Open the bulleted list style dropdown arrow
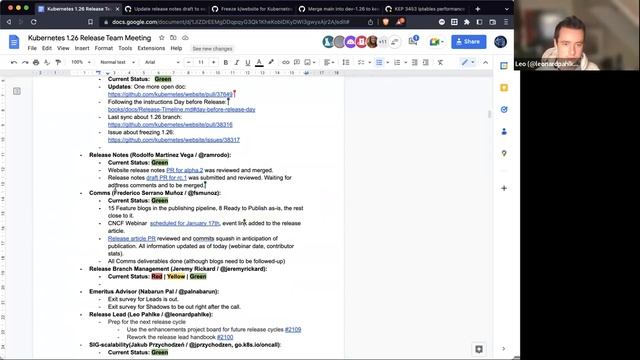Viewport: 640px width, 360px height. tap(387, 62)
